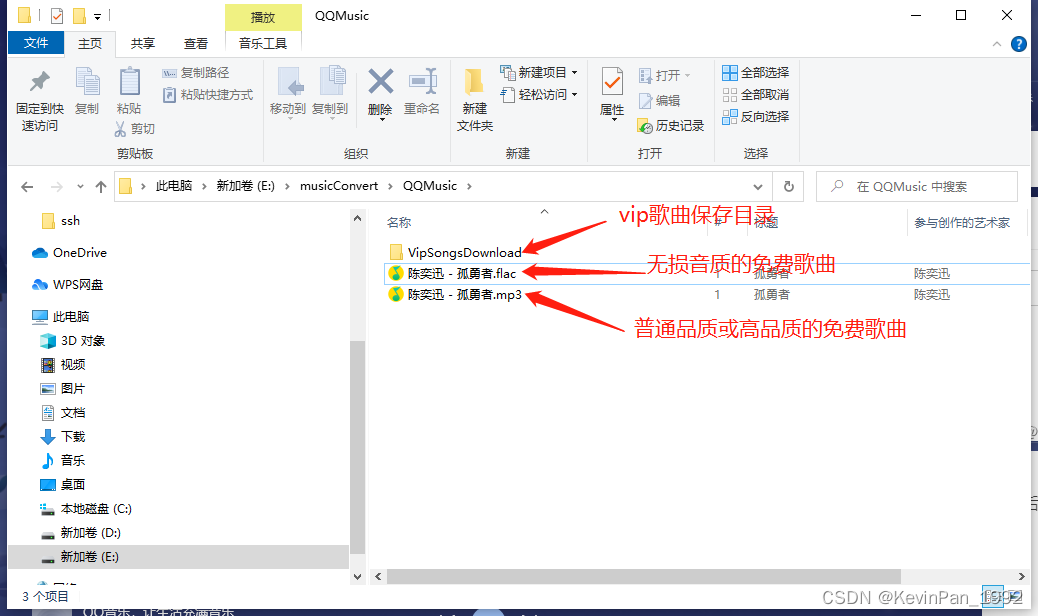Open 下载 folder in sidebar
Viewport: 1038px width, 616px height.
[63, 437]
